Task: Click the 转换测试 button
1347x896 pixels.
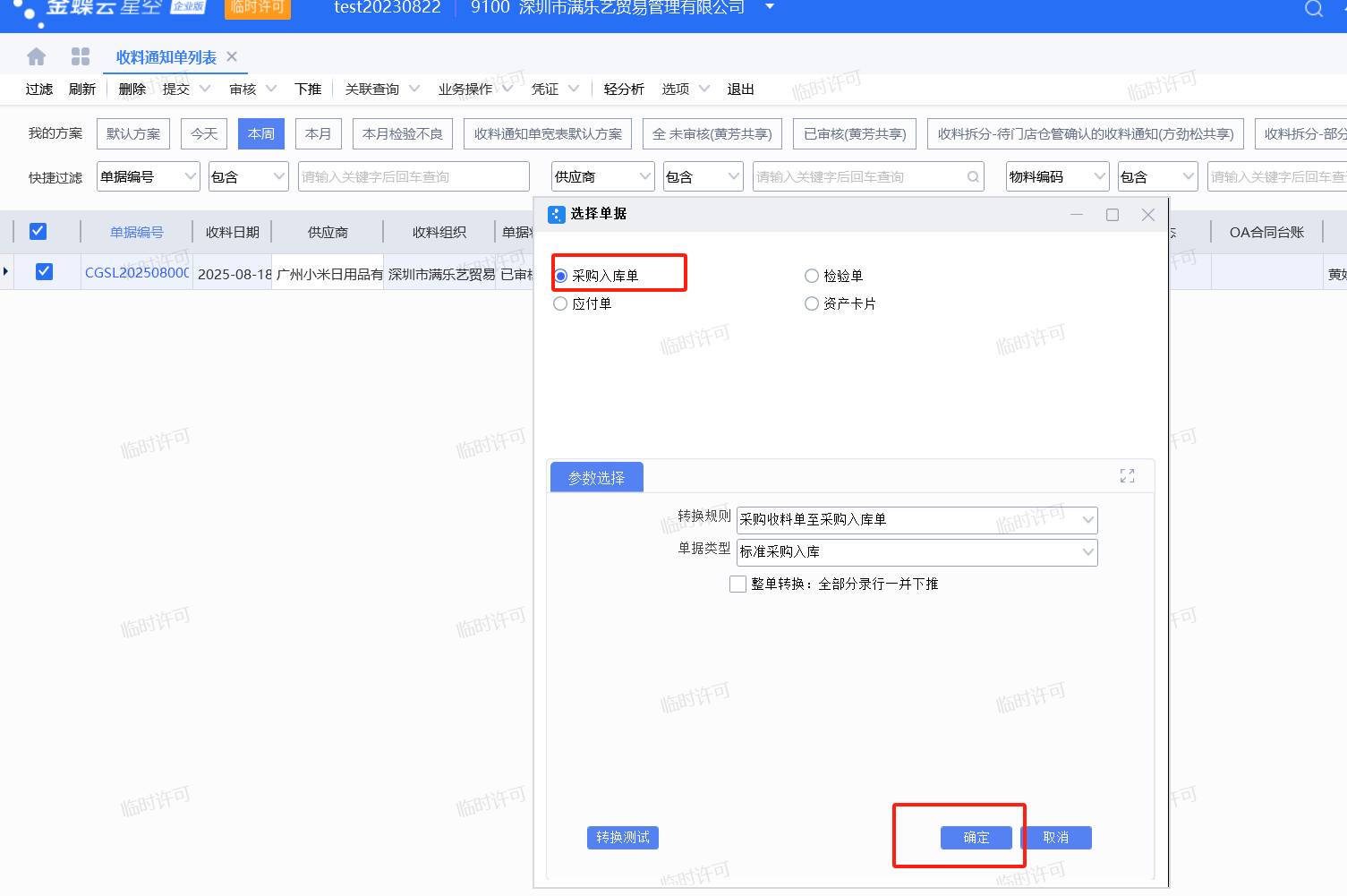Action: click(623, 838)
